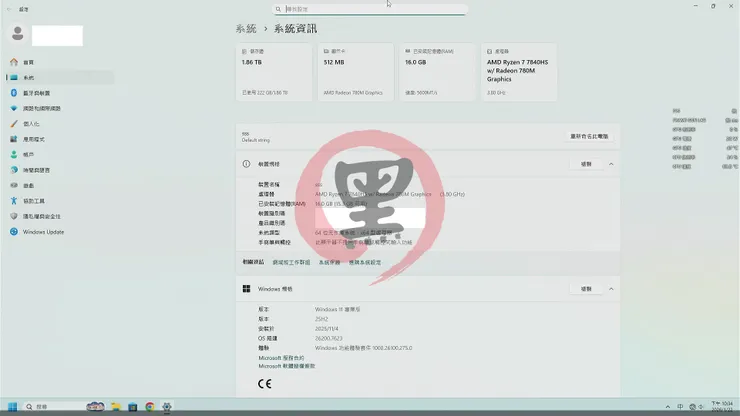Click the Settings gear in the taskbar
Viewport: 740px width, 416px height.
[167, 407]
